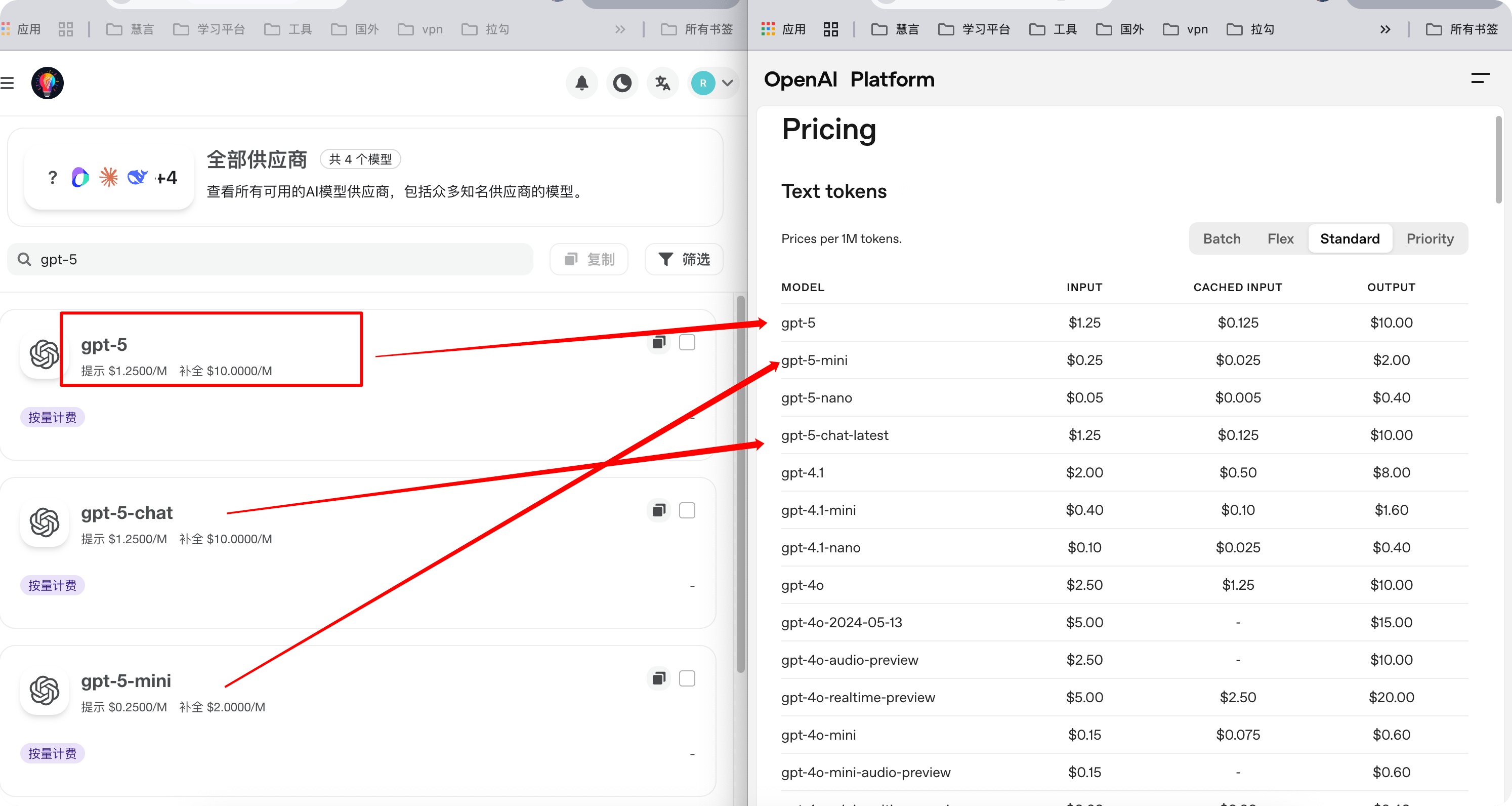Open the 工具 bookmark folder in the right window
Screen dimensions: 1512x806
[1053, 29]
